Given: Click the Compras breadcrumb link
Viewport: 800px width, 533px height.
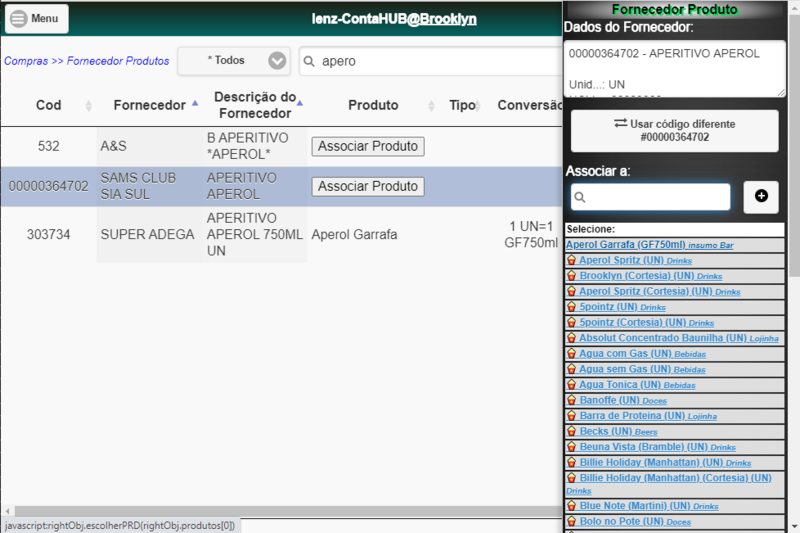Looking at the screenshot, I should pos(26,61).
